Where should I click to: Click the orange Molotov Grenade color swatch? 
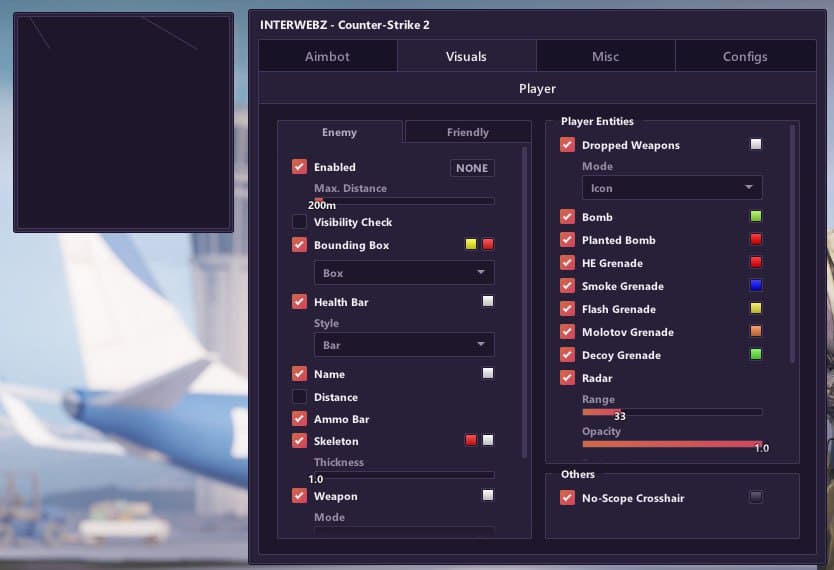(x=756, y=332)
